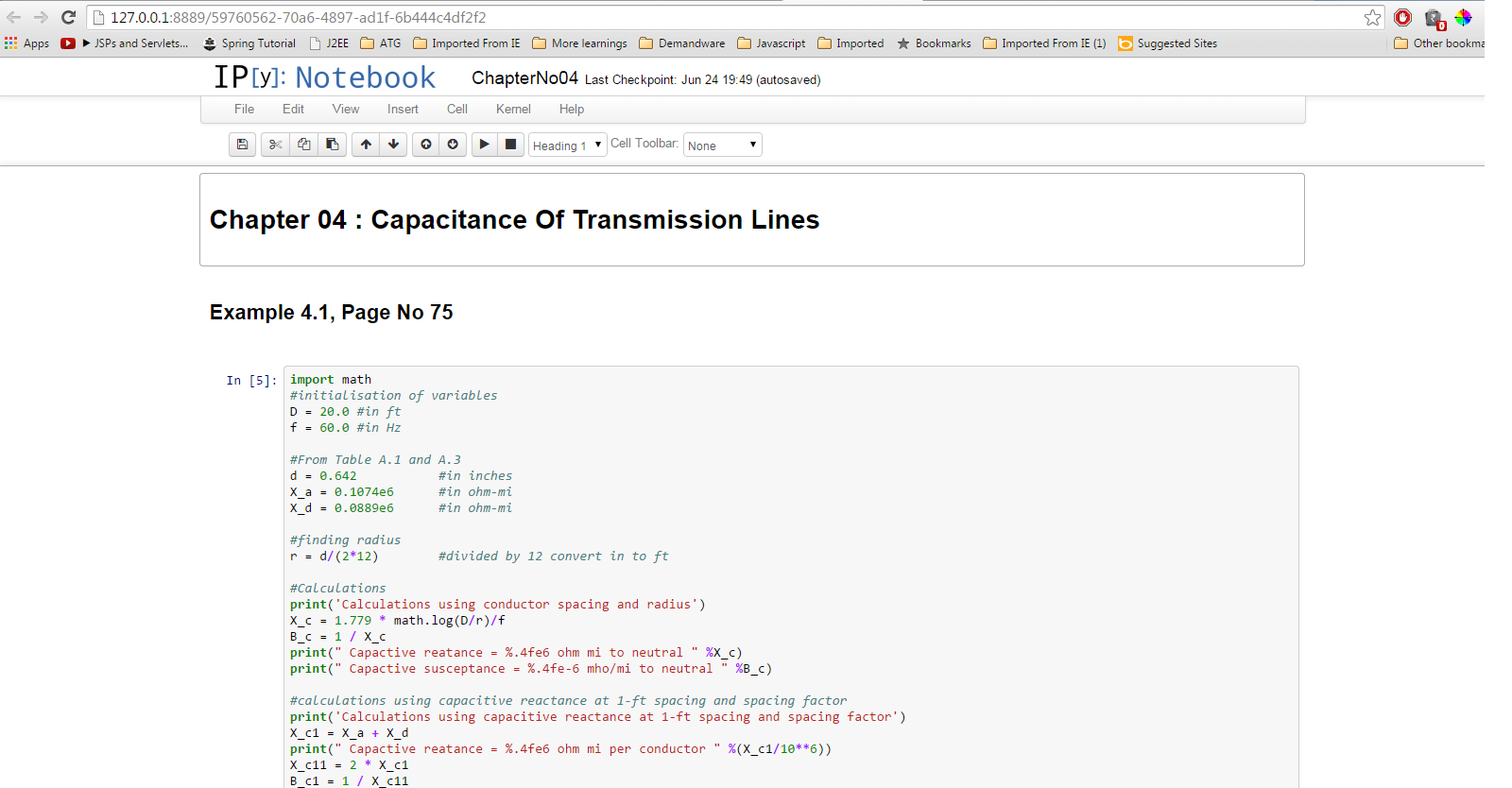Viewport: 1512px width, 788px height.
Task: Open the Insert menu
Action: [403, 110]
